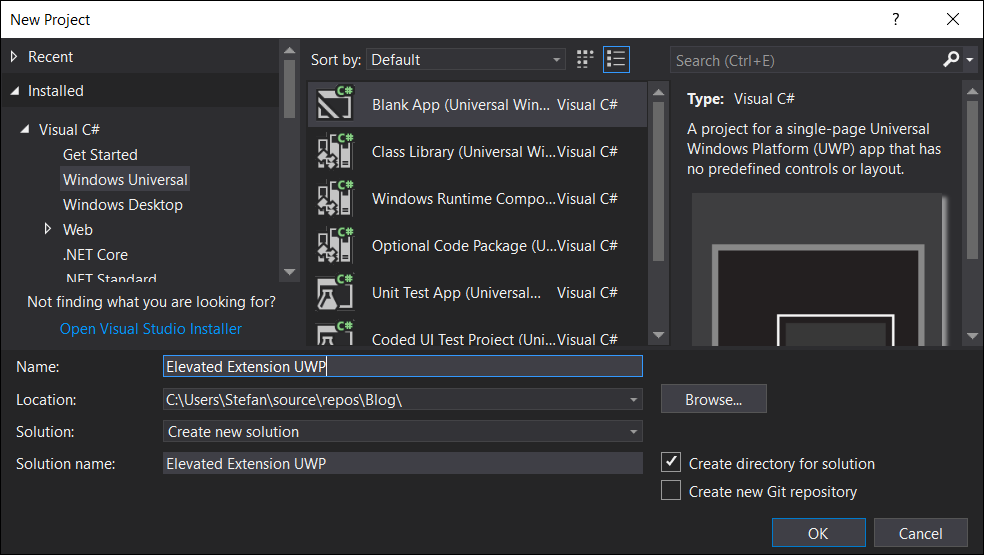Click the description pane scroll down arrow

[x=973, y=336]
